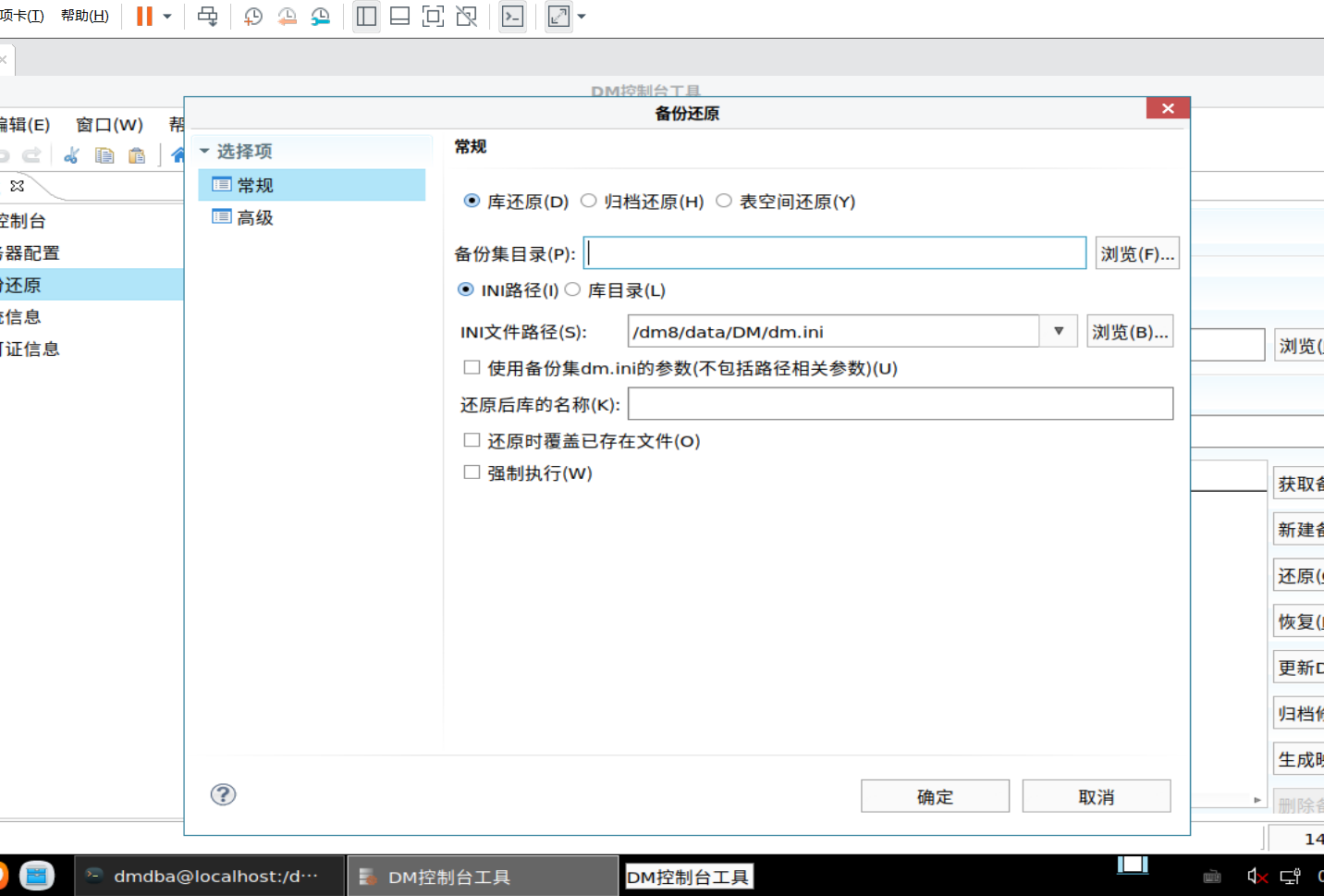This screenshot has width=1324, height=896.
Task: Enable 强制执行(W) checkbox
Action: (472, 473)
